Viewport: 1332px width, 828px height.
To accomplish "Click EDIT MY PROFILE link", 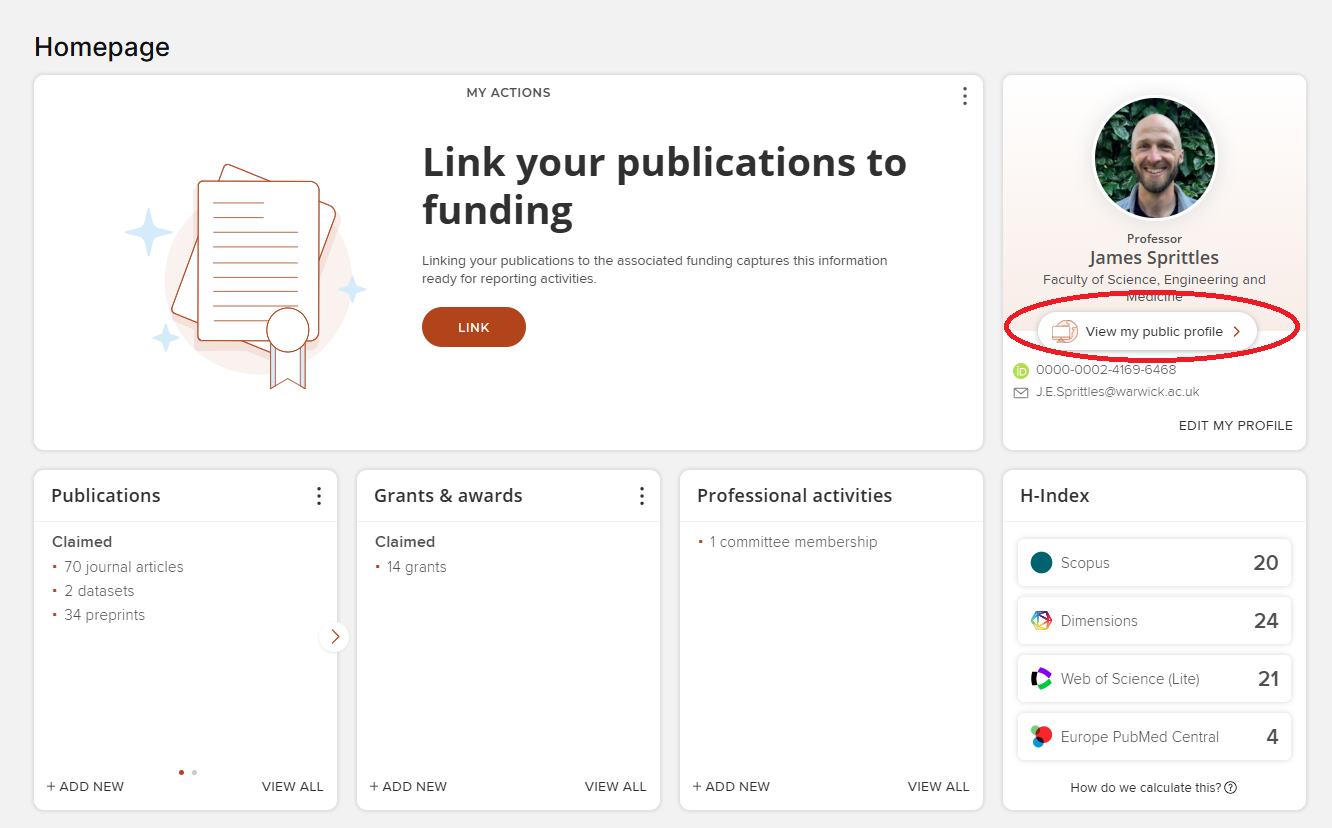I will pyautogui.click(x=1235, y=426).
